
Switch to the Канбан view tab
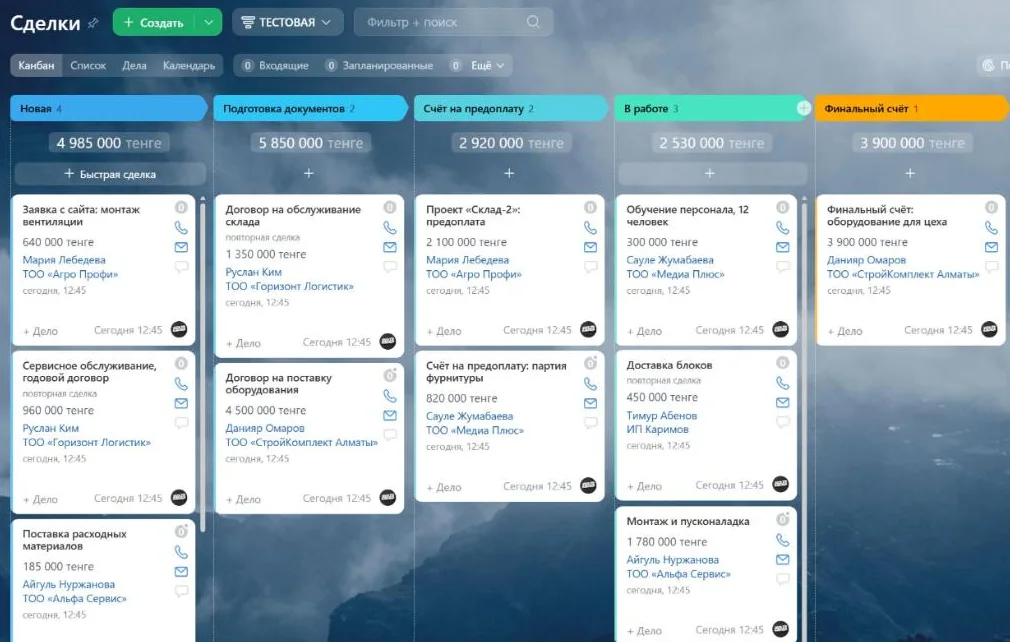(36, 66)
